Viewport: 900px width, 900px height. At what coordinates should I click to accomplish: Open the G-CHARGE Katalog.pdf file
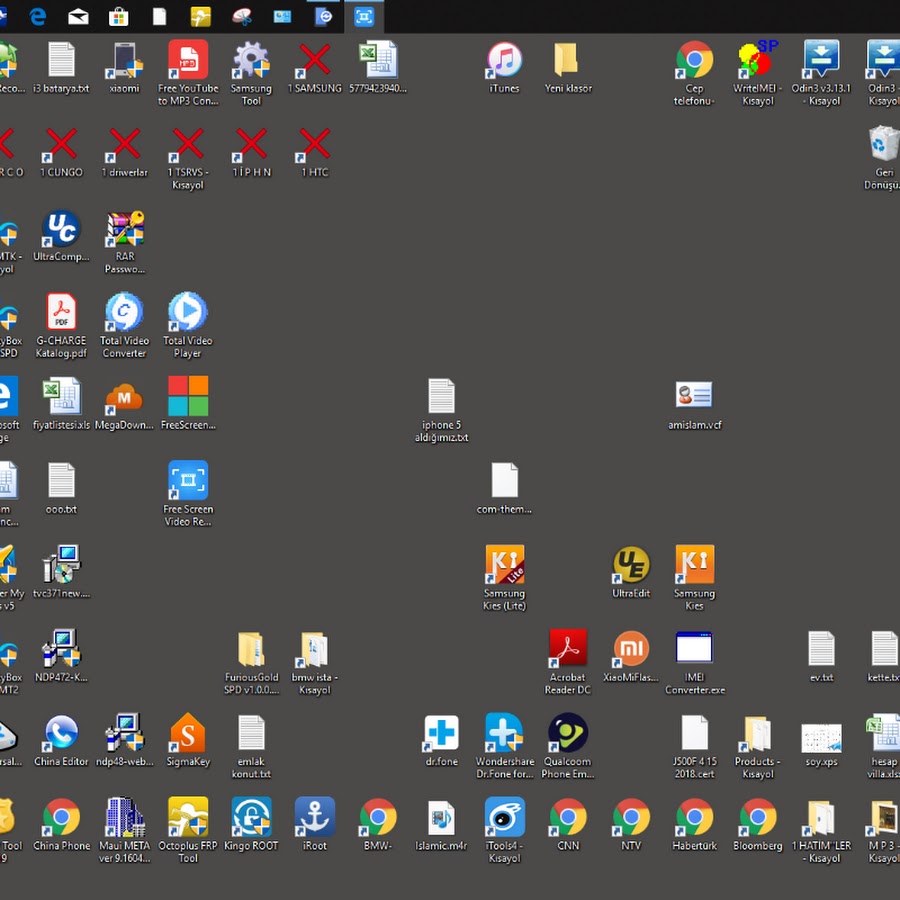click(61, 313)
